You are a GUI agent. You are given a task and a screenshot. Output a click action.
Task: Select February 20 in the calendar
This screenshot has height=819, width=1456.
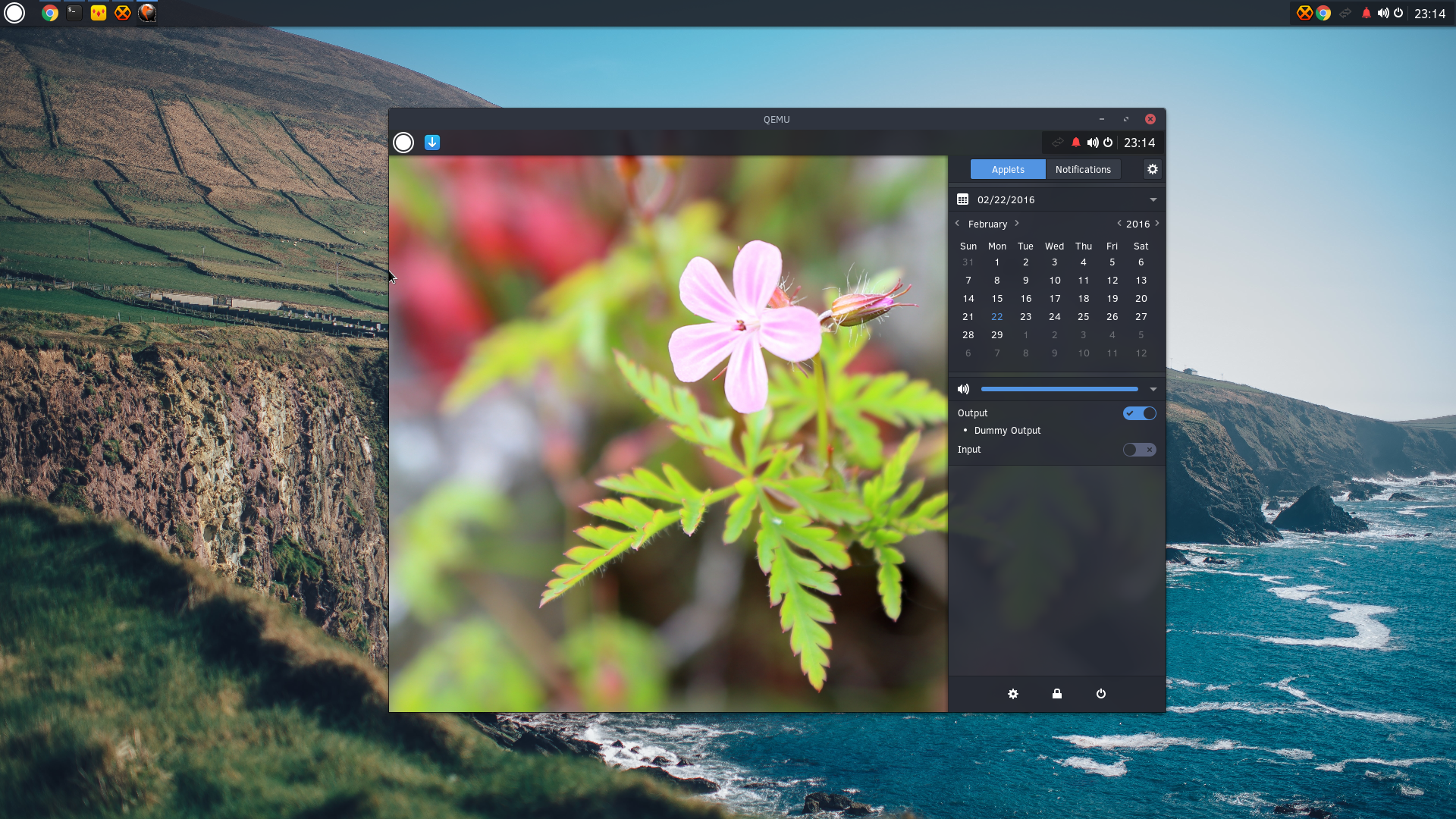(1141, 299)
